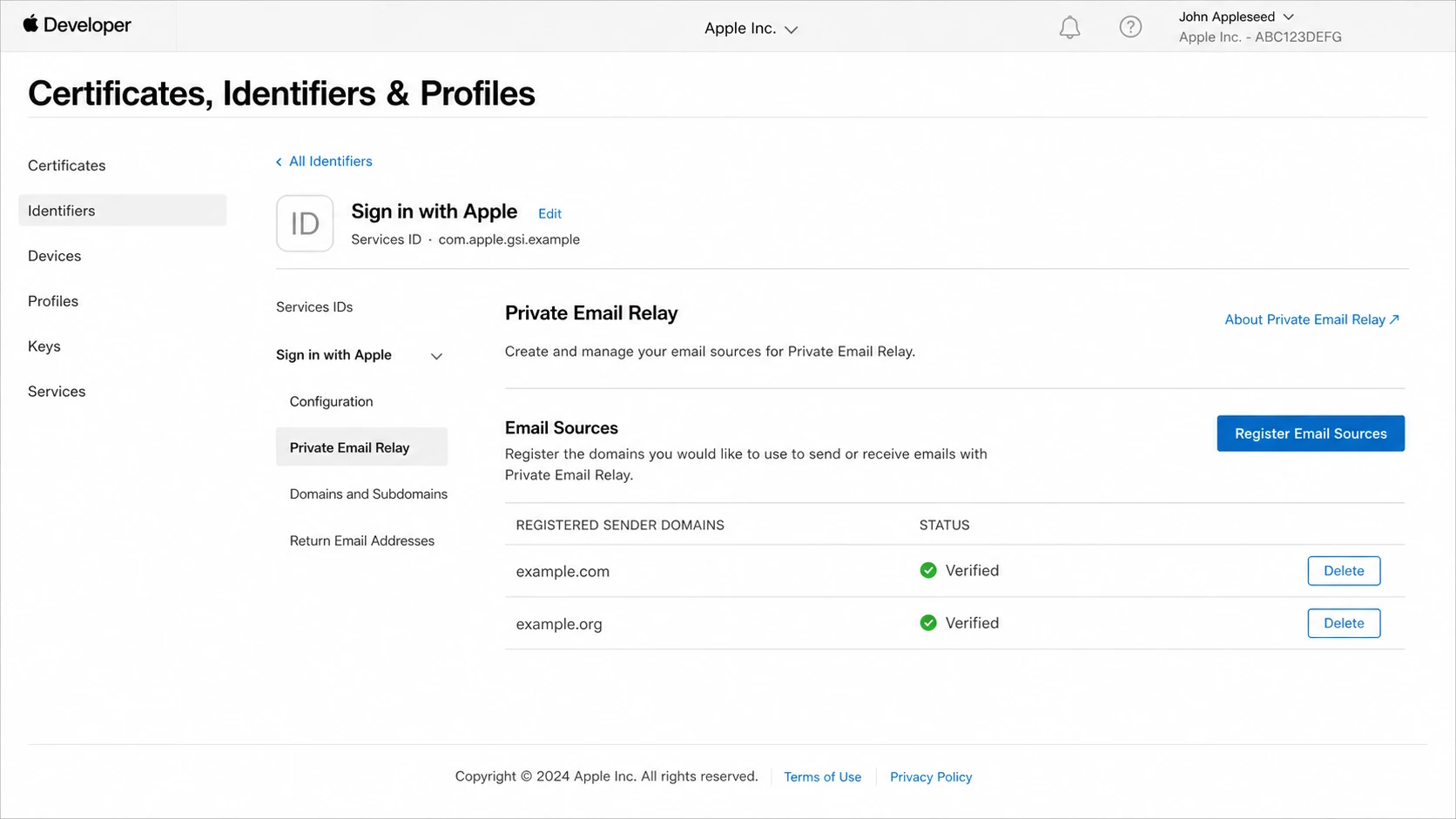Open Domains and Subdomains
Screen dimensions: 1456x819
(368, 493)
